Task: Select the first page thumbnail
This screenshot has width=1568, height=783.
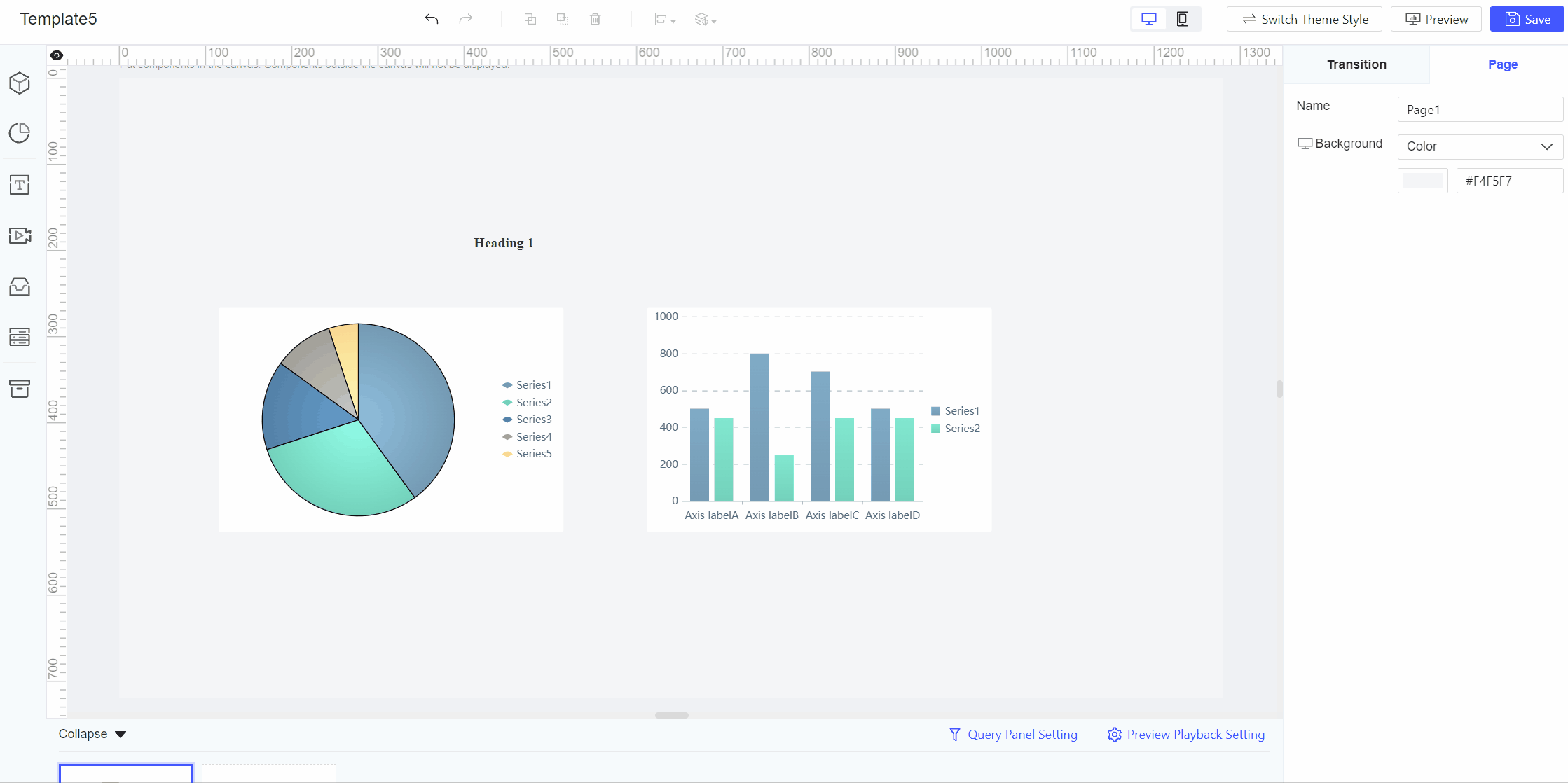Action: pyautogui.click(x=126, y=773)
